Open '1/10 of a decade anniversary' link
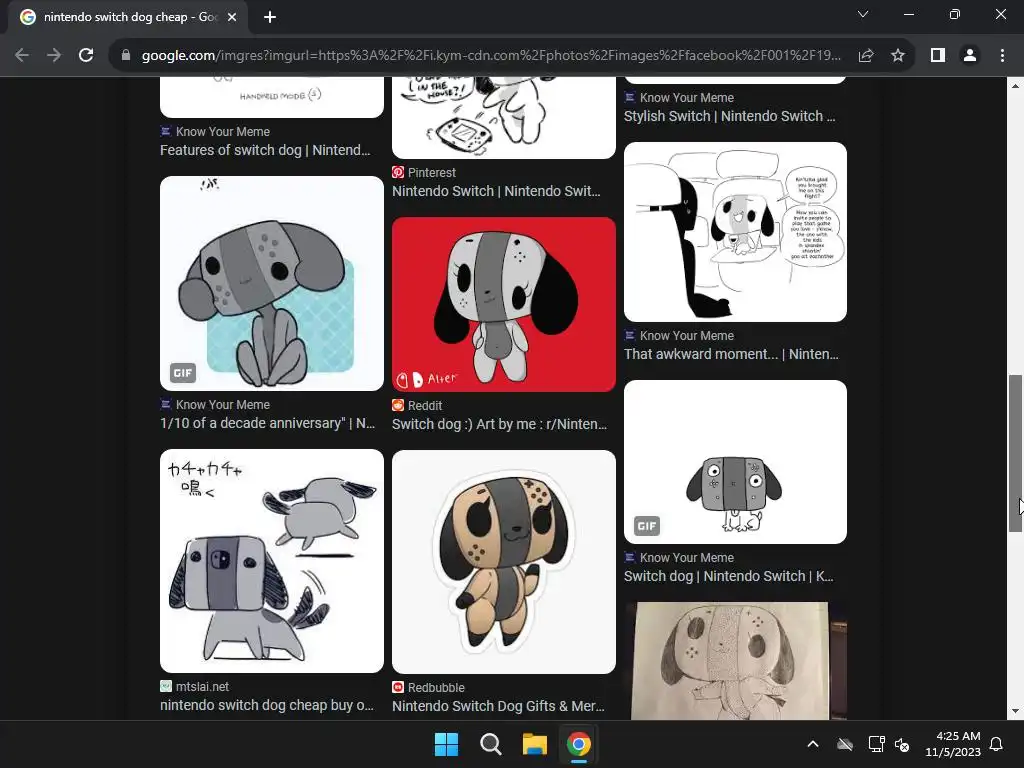Screen dimensions: 1024x768 click(x=268, y=423)
